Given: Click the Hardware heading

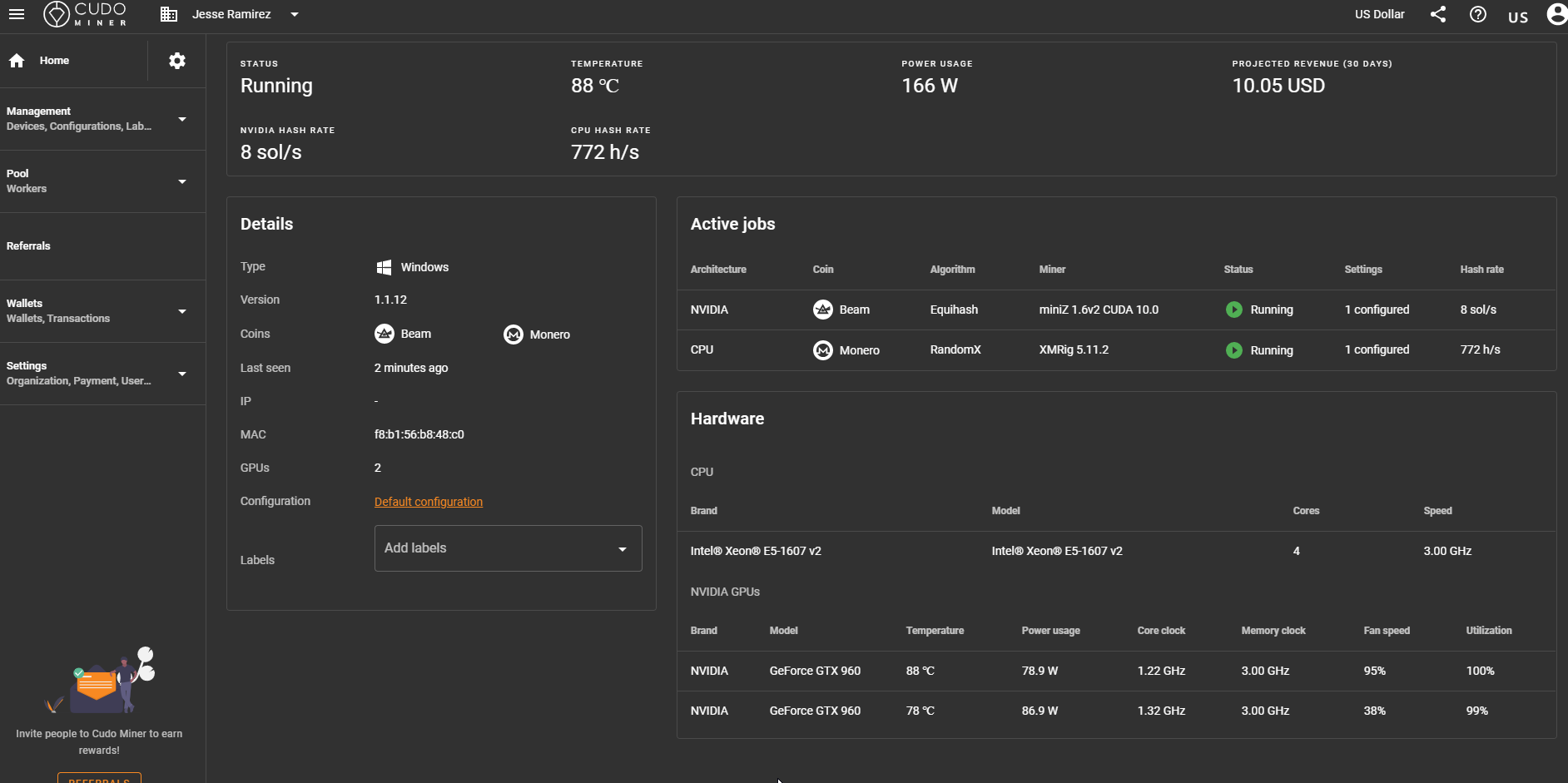Looking at the screenshot, I should tap(727, 419).
